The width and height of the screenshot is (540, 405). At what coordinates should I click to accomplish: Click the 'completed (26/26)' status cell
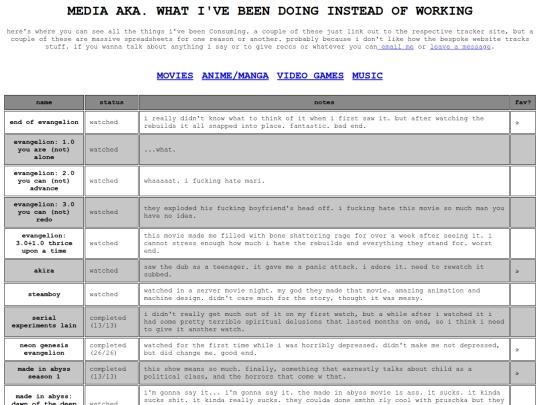click(112, 349)
